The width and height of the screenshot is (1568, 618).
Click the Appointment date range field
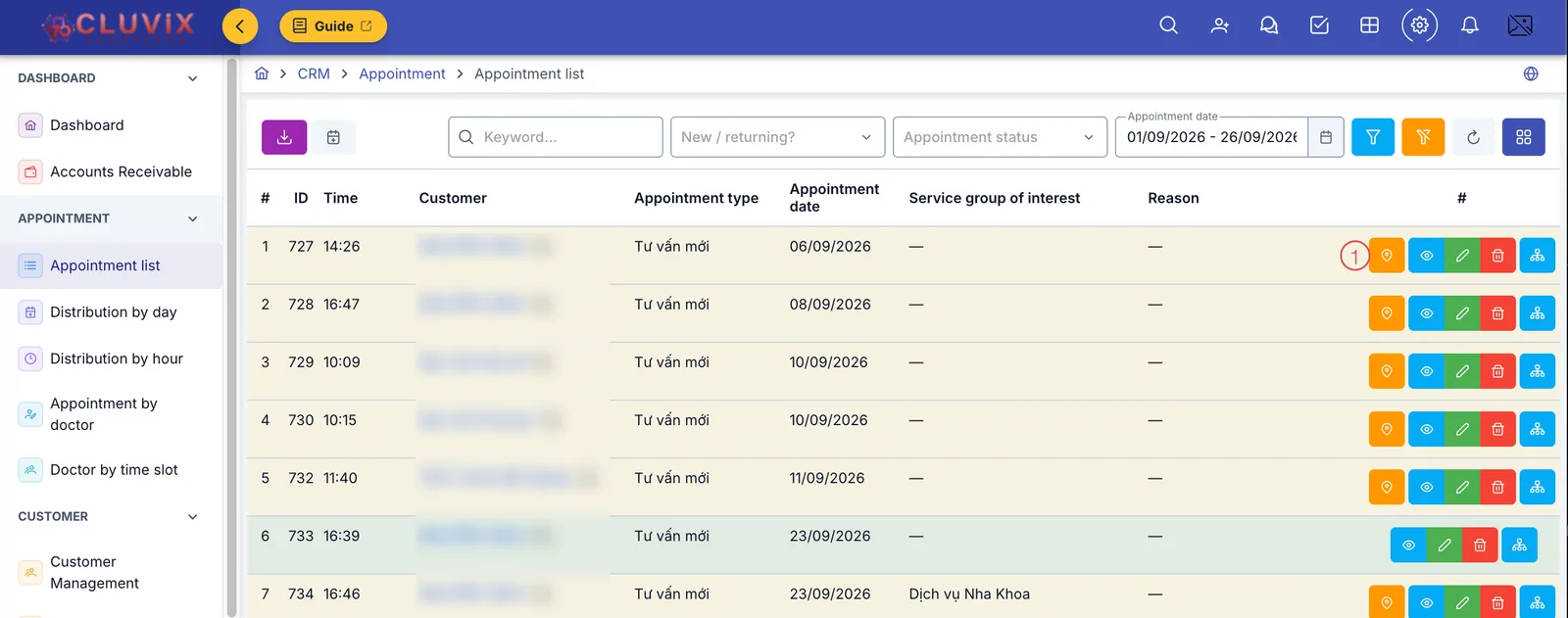coord(1212,137)
